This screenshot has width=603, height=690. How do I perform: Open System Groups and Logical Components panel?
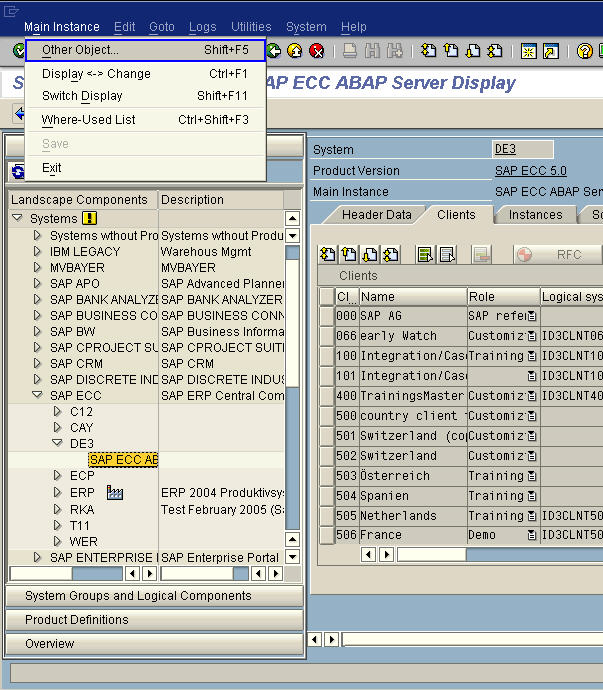[x=154, y=596]
